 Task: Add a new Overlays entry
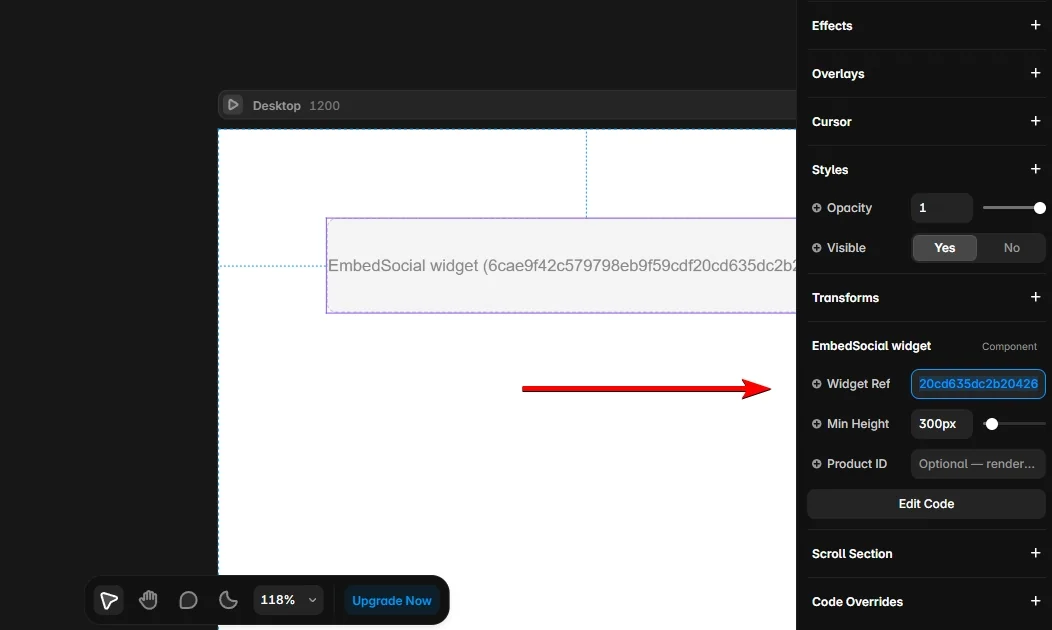[1035, 73]
